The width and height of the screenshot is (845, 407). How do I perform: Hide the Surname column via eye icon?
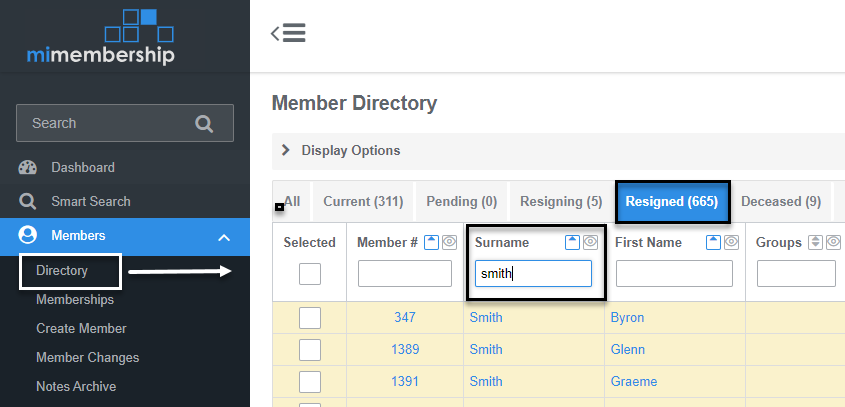pyautogui.click(x=590, y=243)
